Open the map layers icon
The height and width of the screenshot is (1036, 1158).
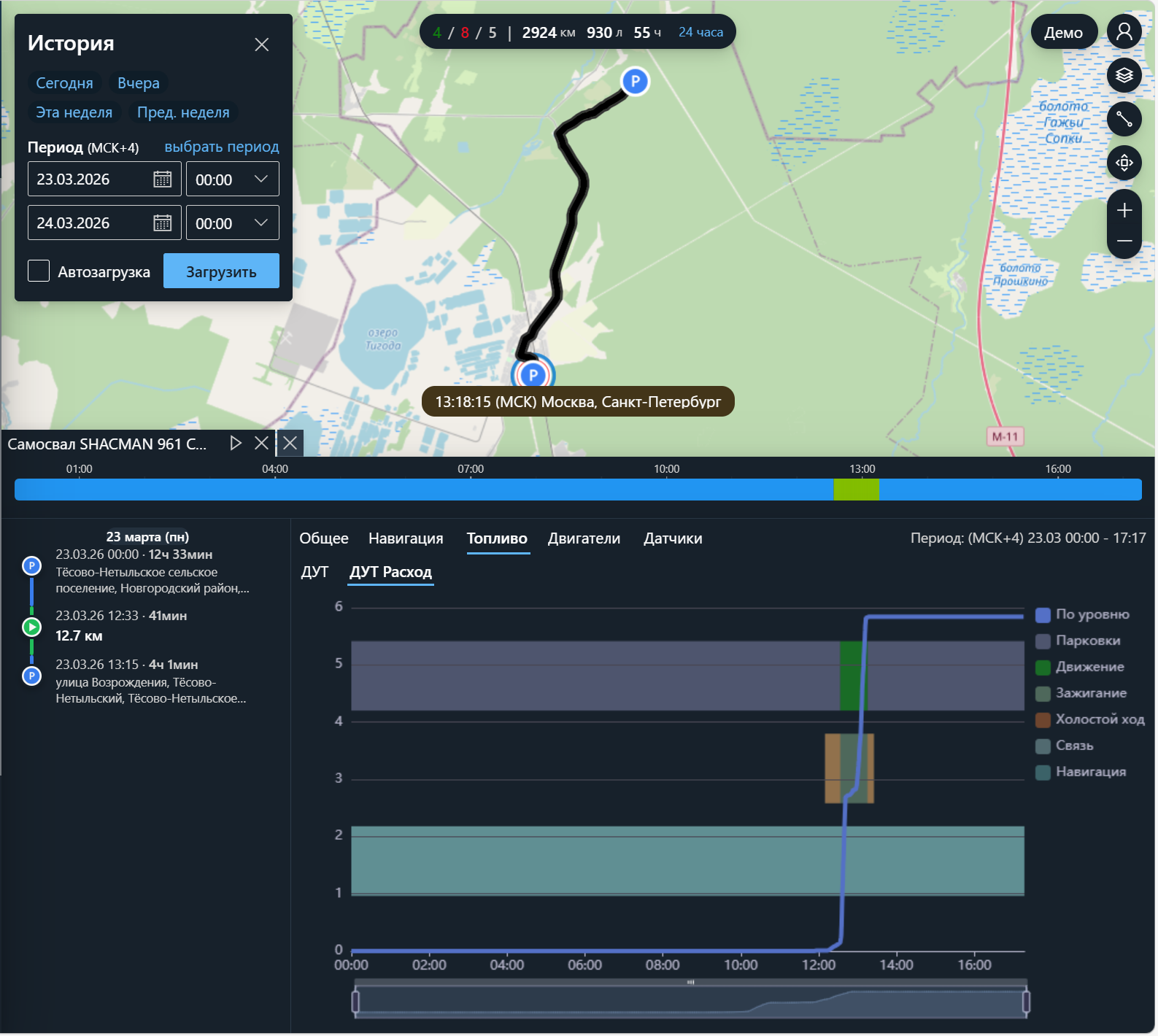(1124, 75)
